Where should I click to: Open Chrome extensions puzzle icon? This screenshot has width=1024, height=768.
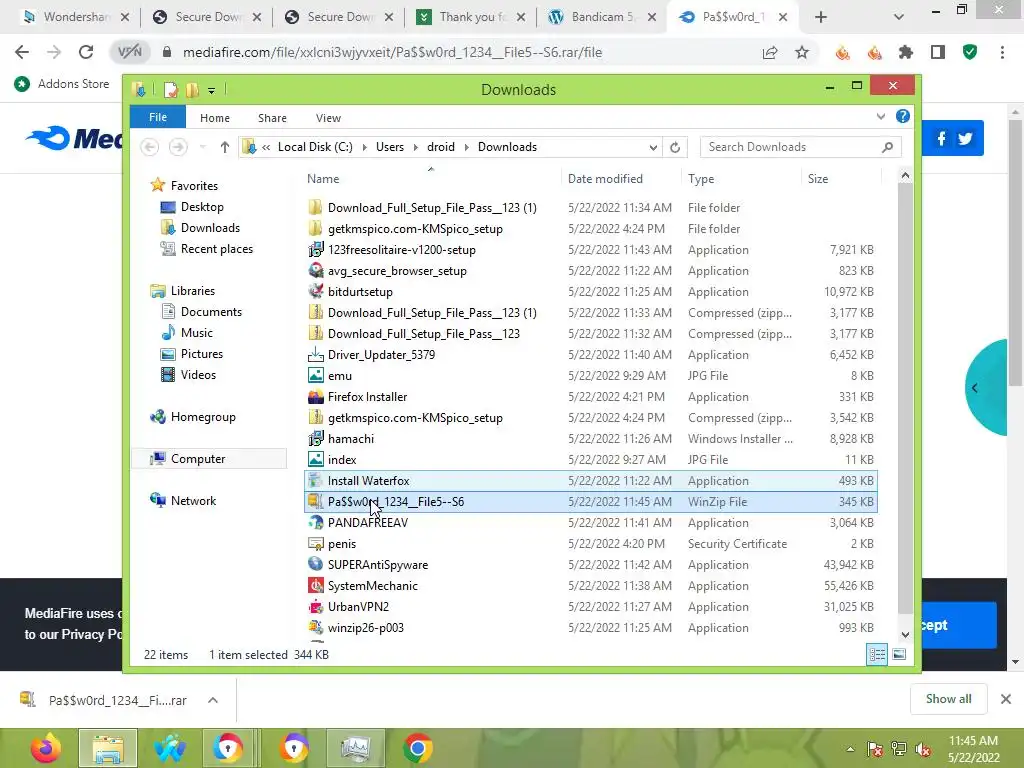click(x=906, y=52)
